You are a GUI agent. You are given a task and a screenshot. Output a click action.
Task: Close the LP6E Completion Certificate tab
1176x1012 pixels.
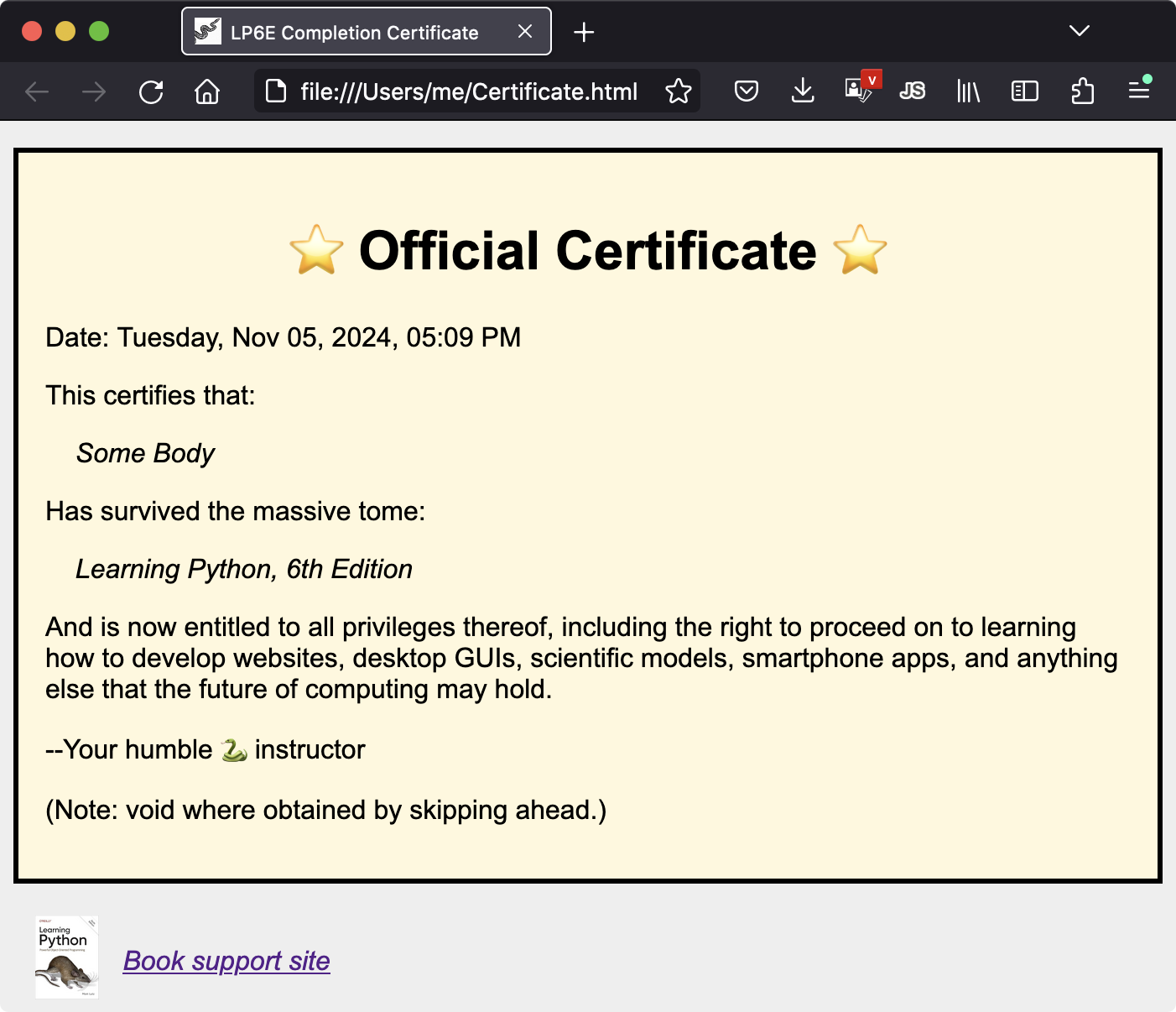(525, 32)
